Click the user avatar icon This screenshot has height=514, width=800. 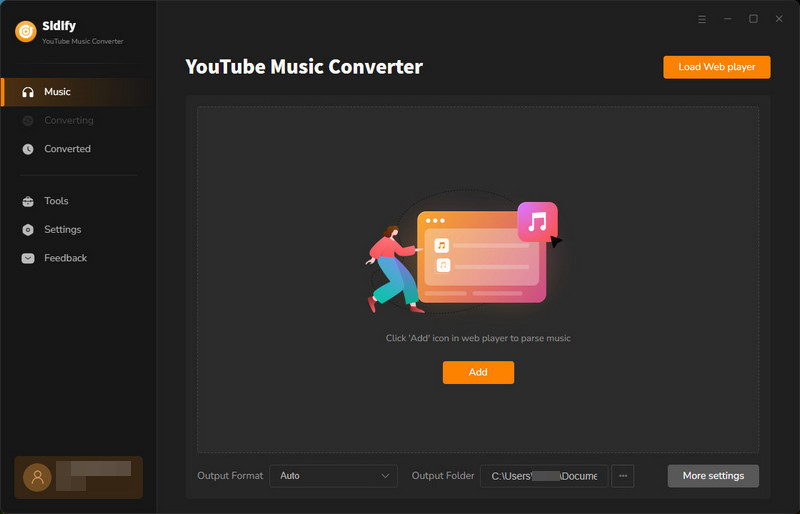[37, 477]
